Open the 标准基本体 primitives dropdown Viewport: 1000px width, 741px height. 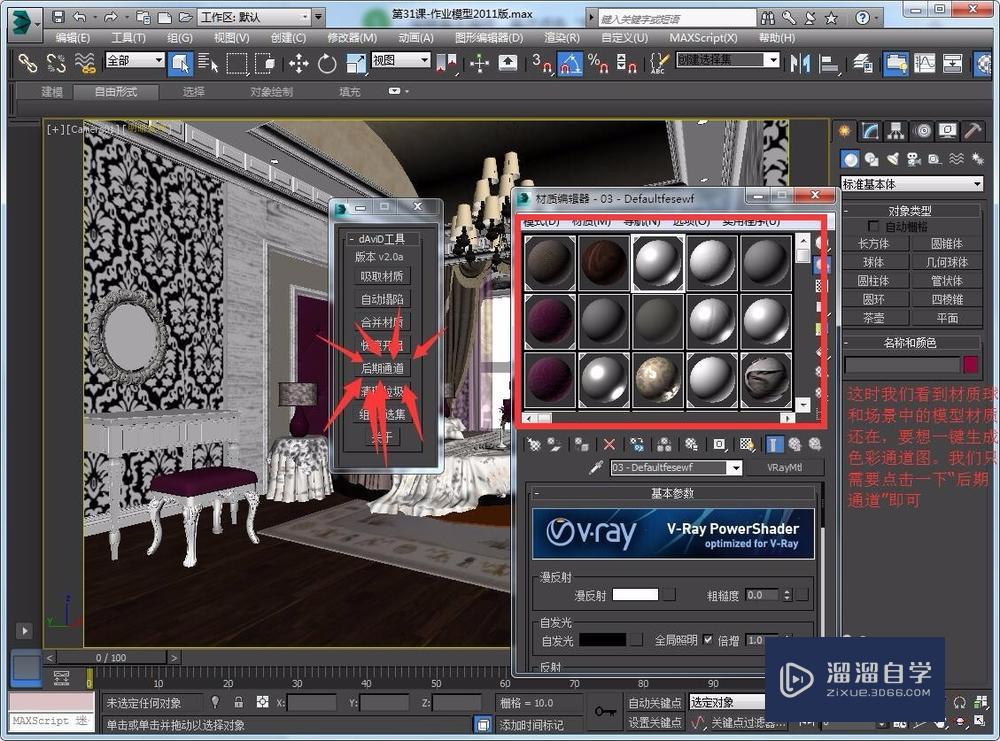tap(912, 183)
